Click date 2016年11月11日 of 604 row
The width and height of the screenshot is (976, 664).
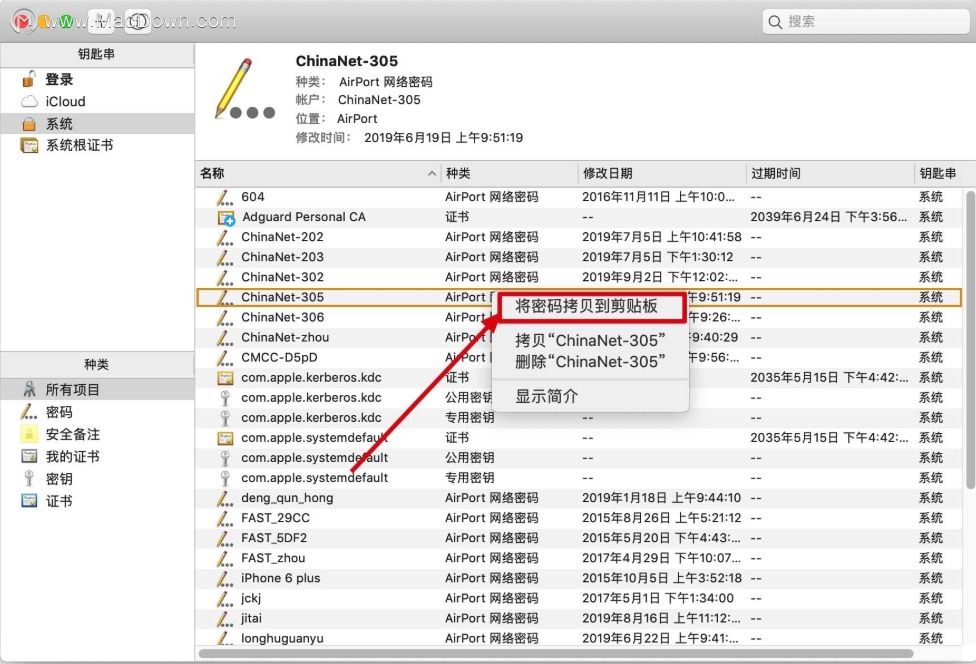click(x=658, y=197)
